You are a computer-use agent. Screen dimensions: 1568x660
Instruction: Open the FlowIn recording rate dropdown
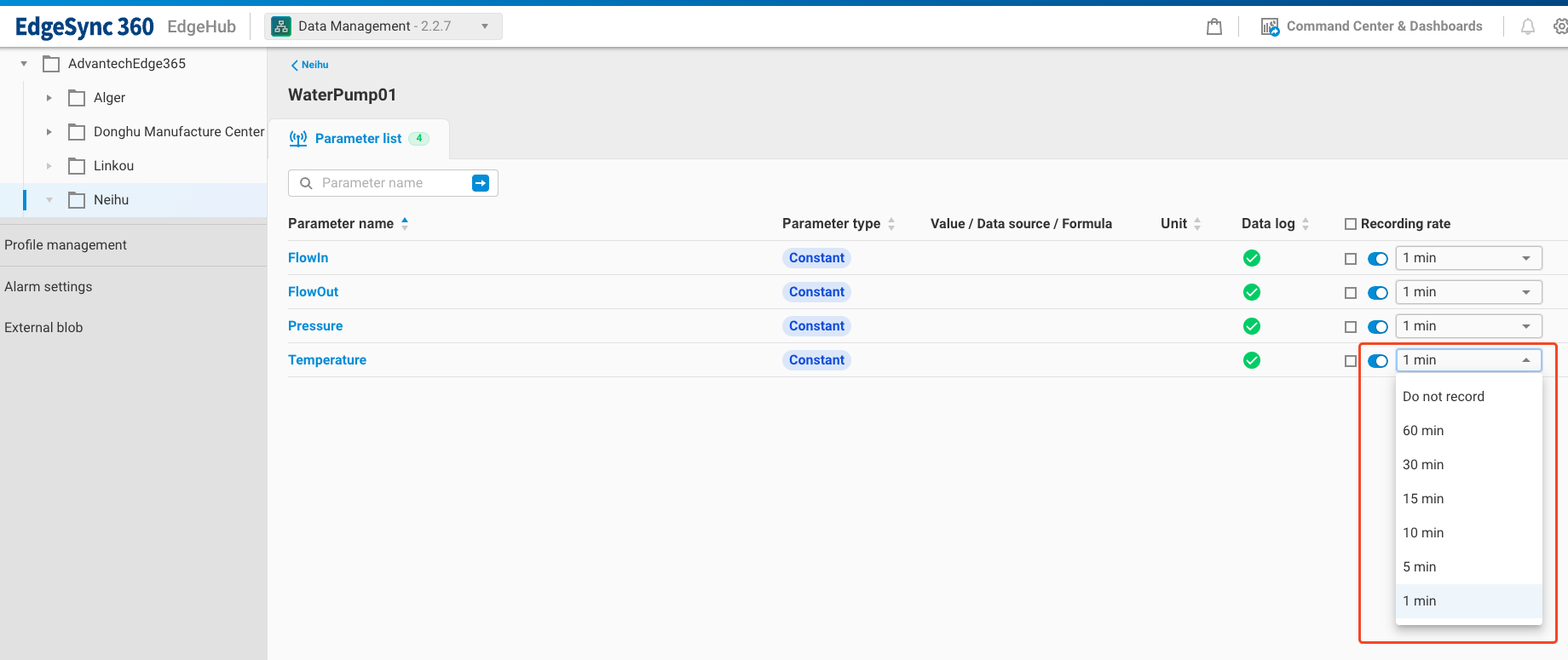pyautogui.click(x=1468, y=258)
